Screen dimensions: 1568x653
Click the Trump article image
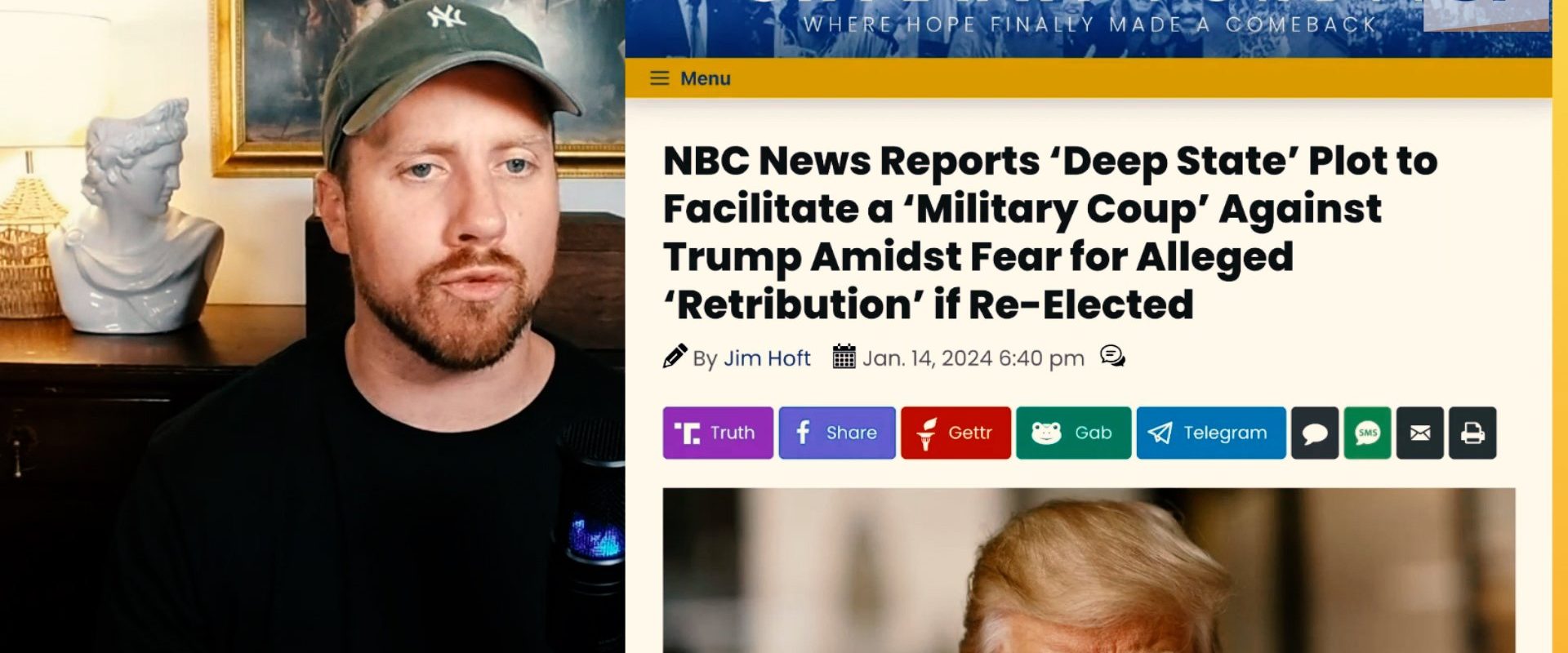(x=1089, y=571)
